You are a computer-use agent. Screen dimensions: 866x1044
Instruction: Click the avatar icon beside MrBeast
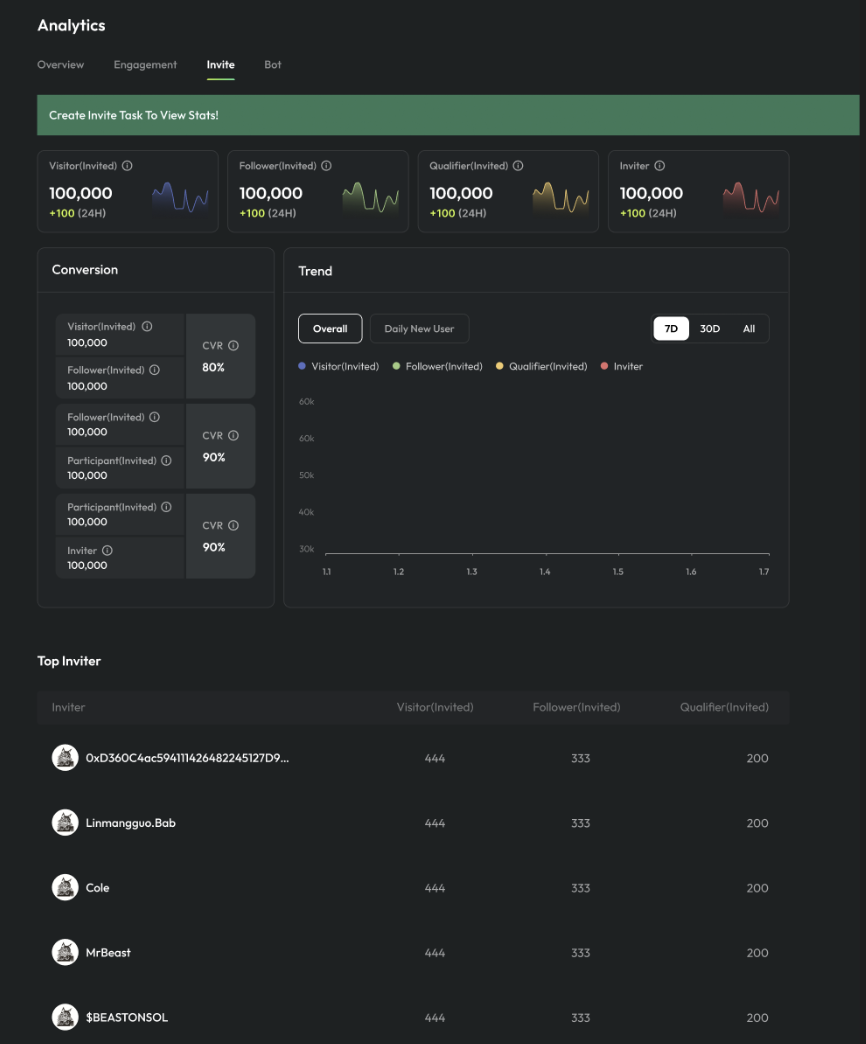point(65,952)
